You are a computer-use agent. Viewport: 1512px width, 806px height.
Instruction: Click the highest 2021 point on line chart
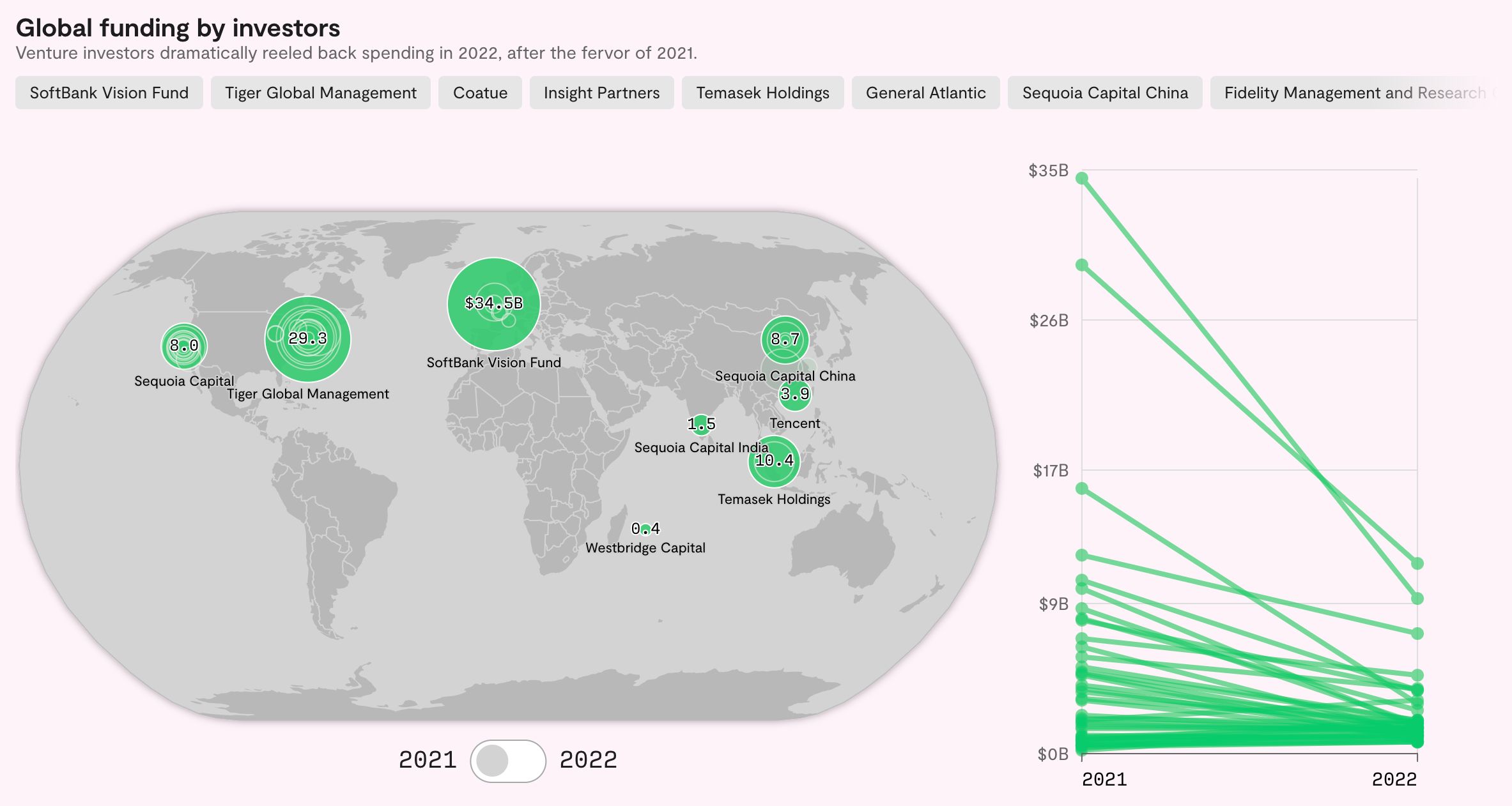(x=1082, y=178)
